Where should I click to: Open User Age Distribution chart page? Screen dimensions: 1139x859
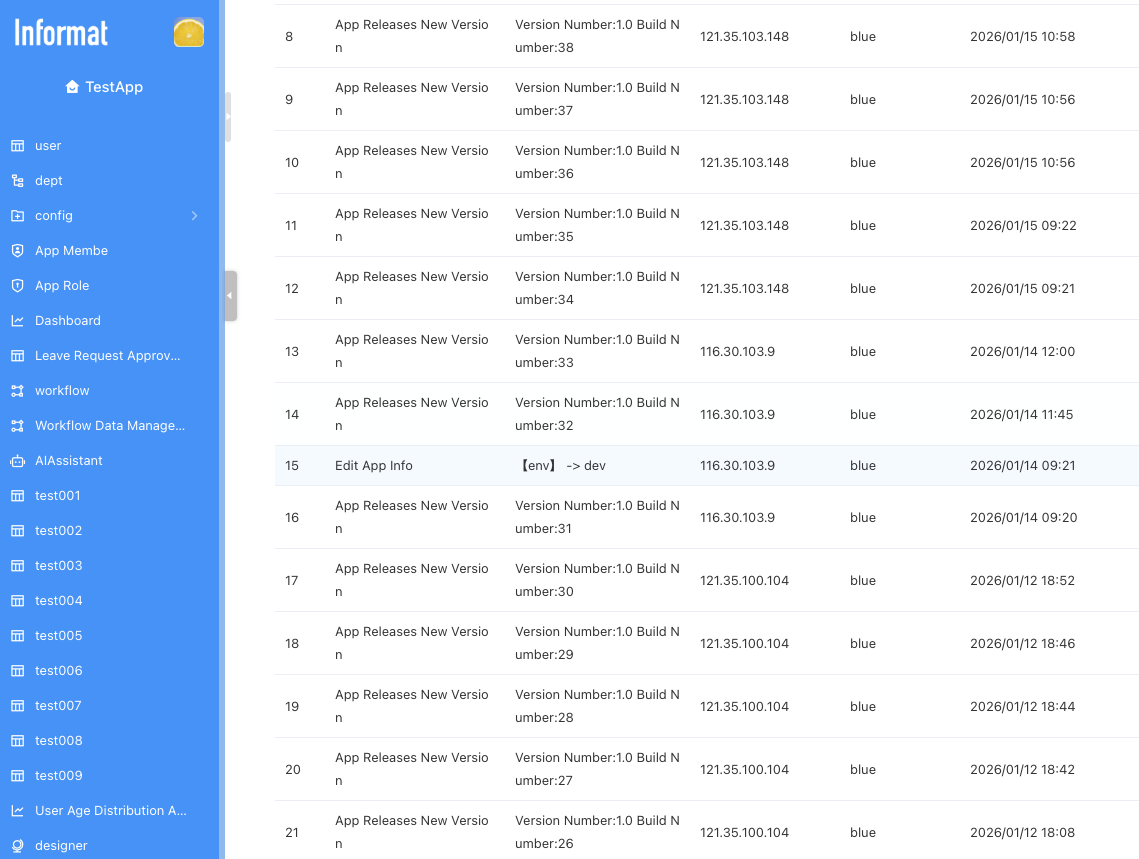pyautogui.click(x=110, y=811)
